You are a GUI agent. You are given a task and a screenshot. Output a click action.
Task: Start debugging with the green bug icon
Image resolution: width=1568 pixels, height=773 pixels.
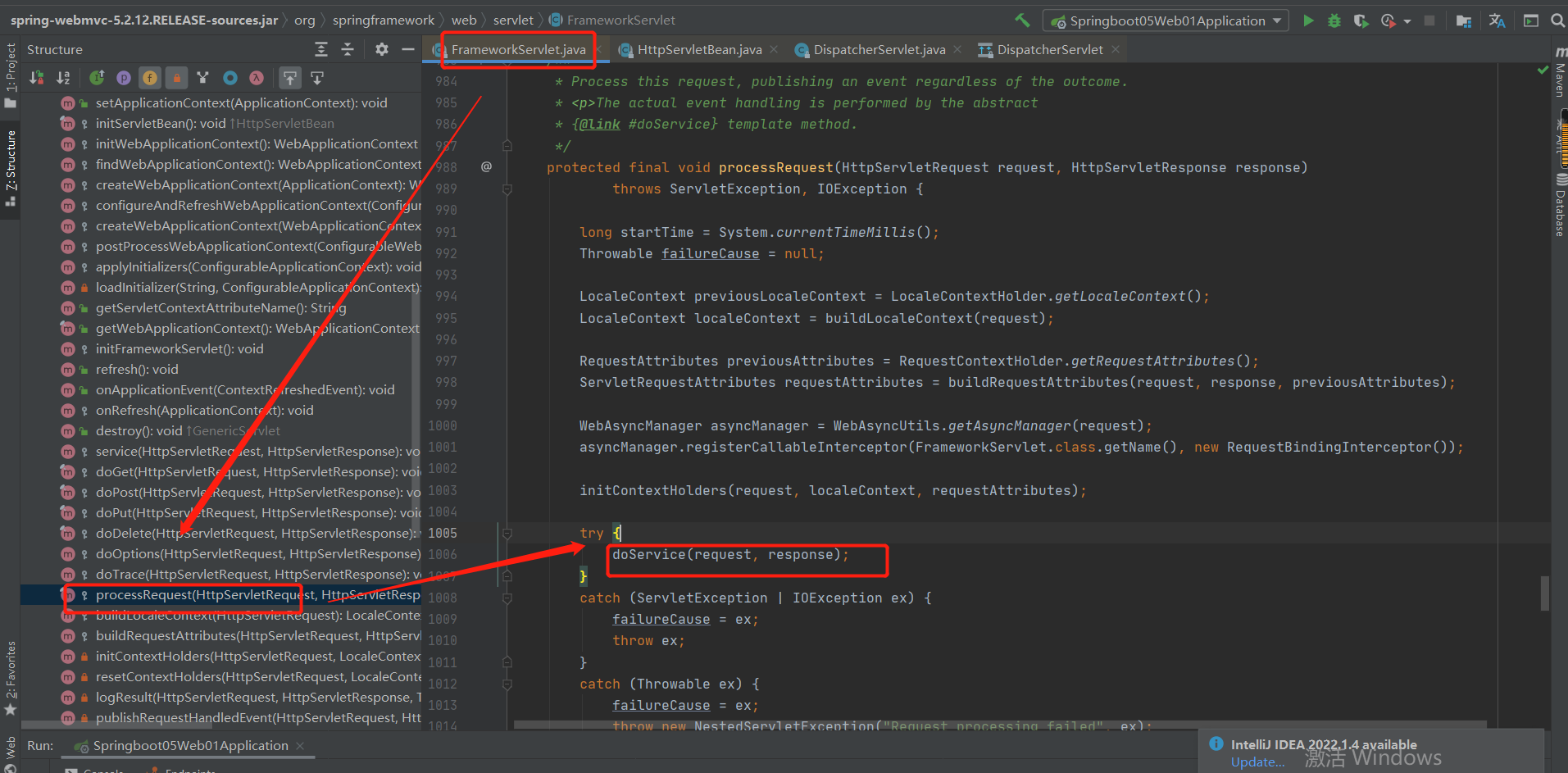coord(1334,20)
